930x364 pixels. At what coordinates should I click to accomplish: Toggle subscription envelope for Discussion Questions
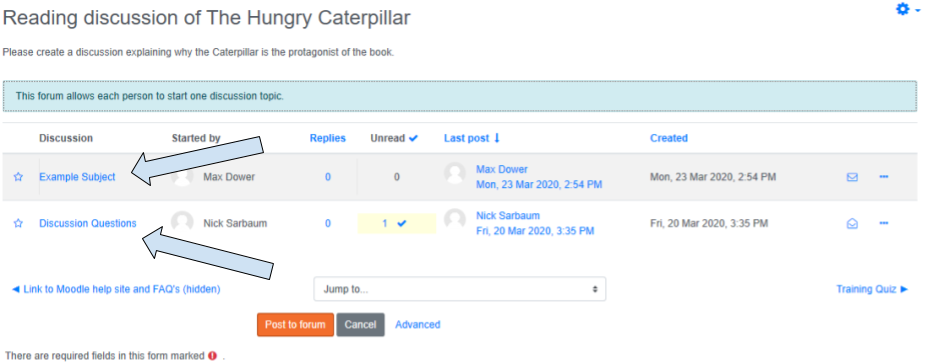coord(852,223)
